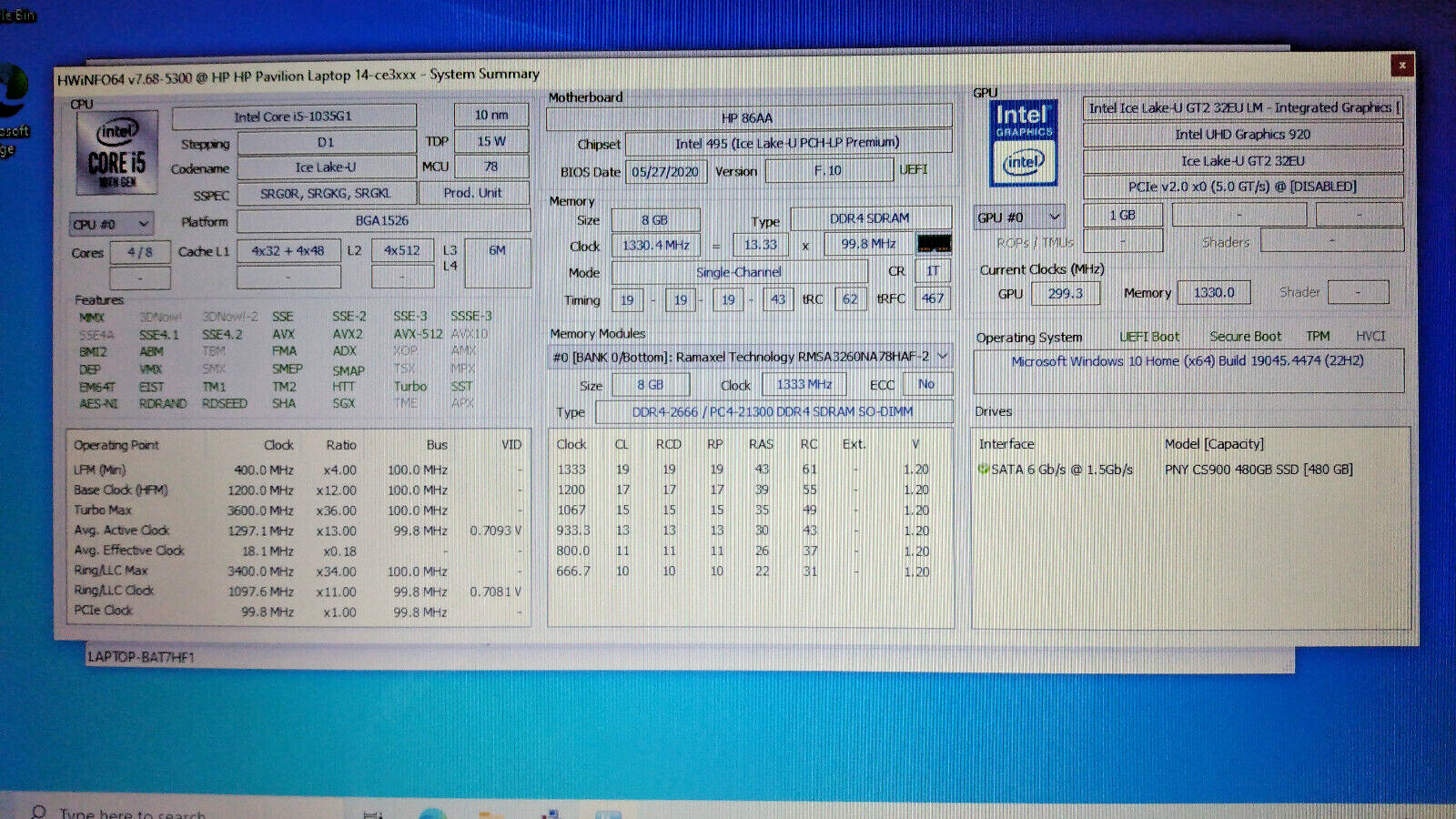
Task: Click the Chipset field Intel 495
Action: pyautogui.click(x=787, y=143)
